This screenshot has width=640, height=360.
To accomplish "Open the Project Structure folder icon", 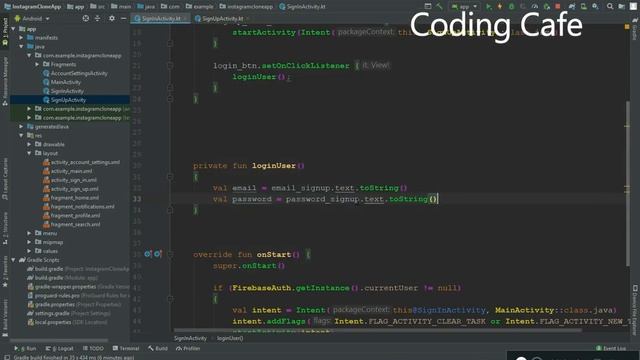I will tap(622, 7).
